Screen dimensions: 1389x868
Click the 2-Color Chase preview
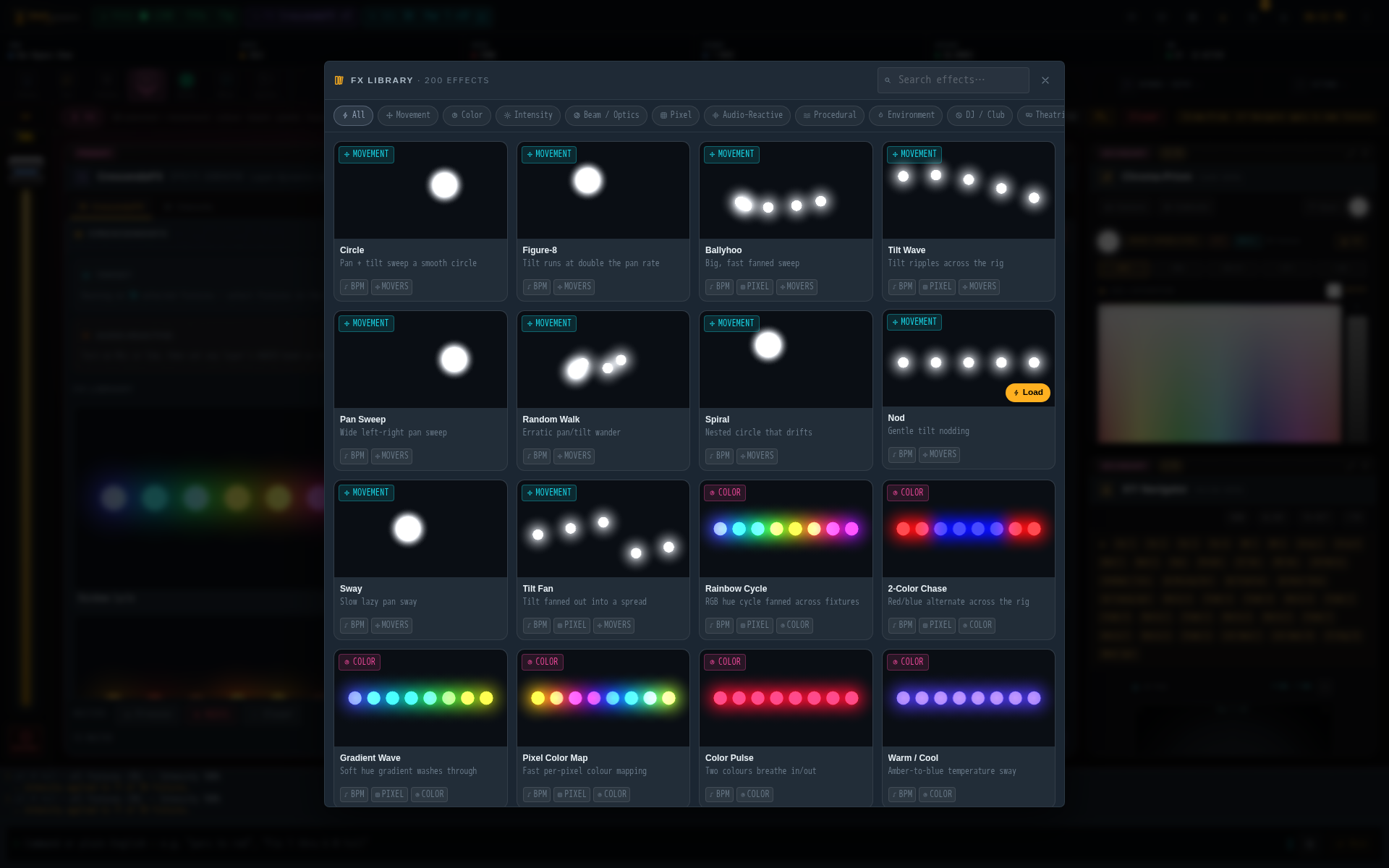coord(969,529)
